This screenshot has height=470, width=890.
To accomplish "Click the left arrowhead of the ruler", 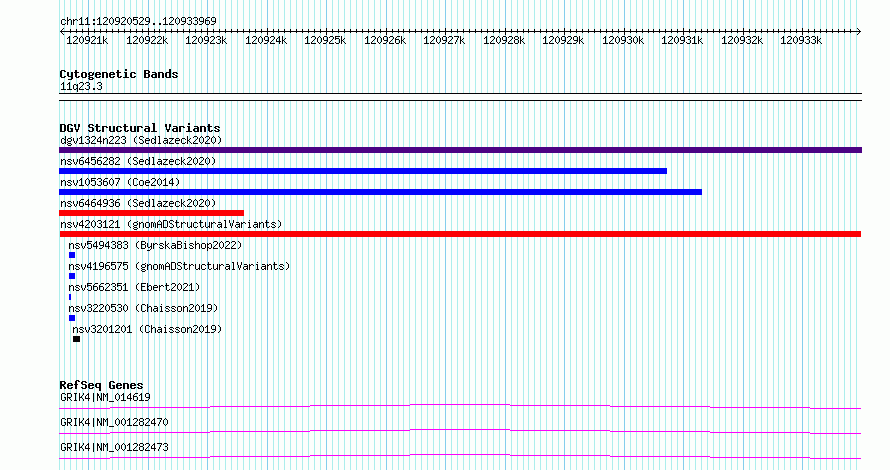I will coord(62,32).
